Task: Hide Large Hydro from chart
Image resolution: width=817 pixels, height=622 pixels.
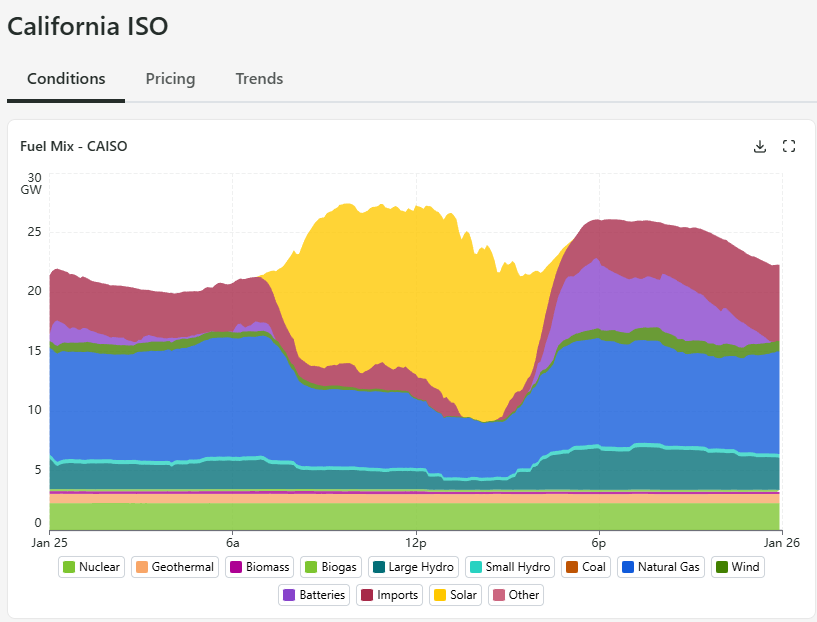Action: (413, 567)
